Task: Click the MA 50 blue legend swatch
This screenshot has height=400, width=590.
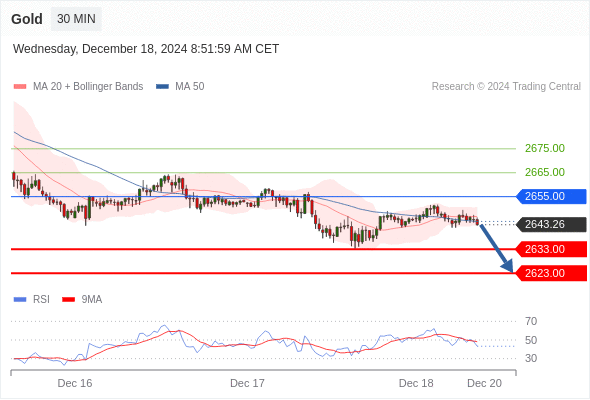Action: pos(162,87)
